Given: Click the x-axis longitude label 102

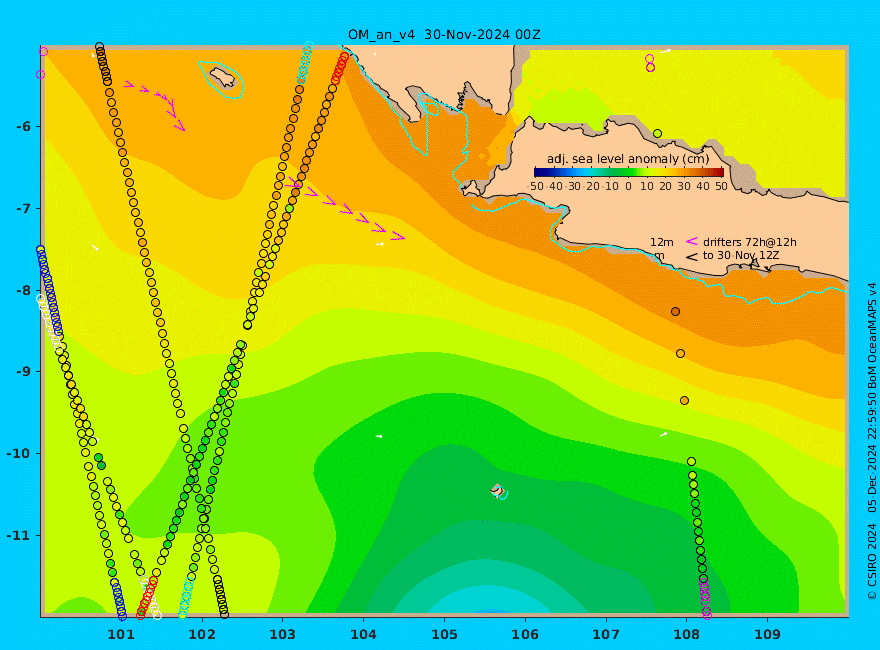Looking at the screenshot, I should click(201, 634).
